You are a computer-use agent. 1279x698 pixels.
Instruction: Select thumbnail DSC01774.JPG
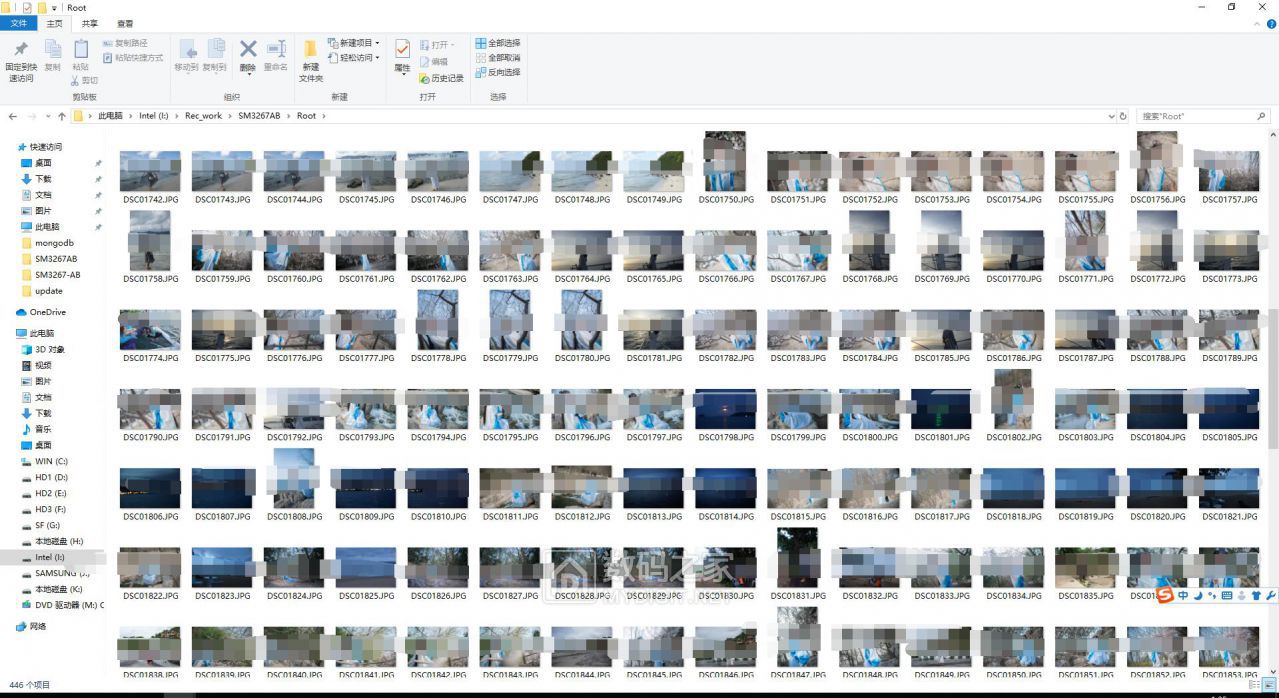pyautogui.click(x=150, y=329)
